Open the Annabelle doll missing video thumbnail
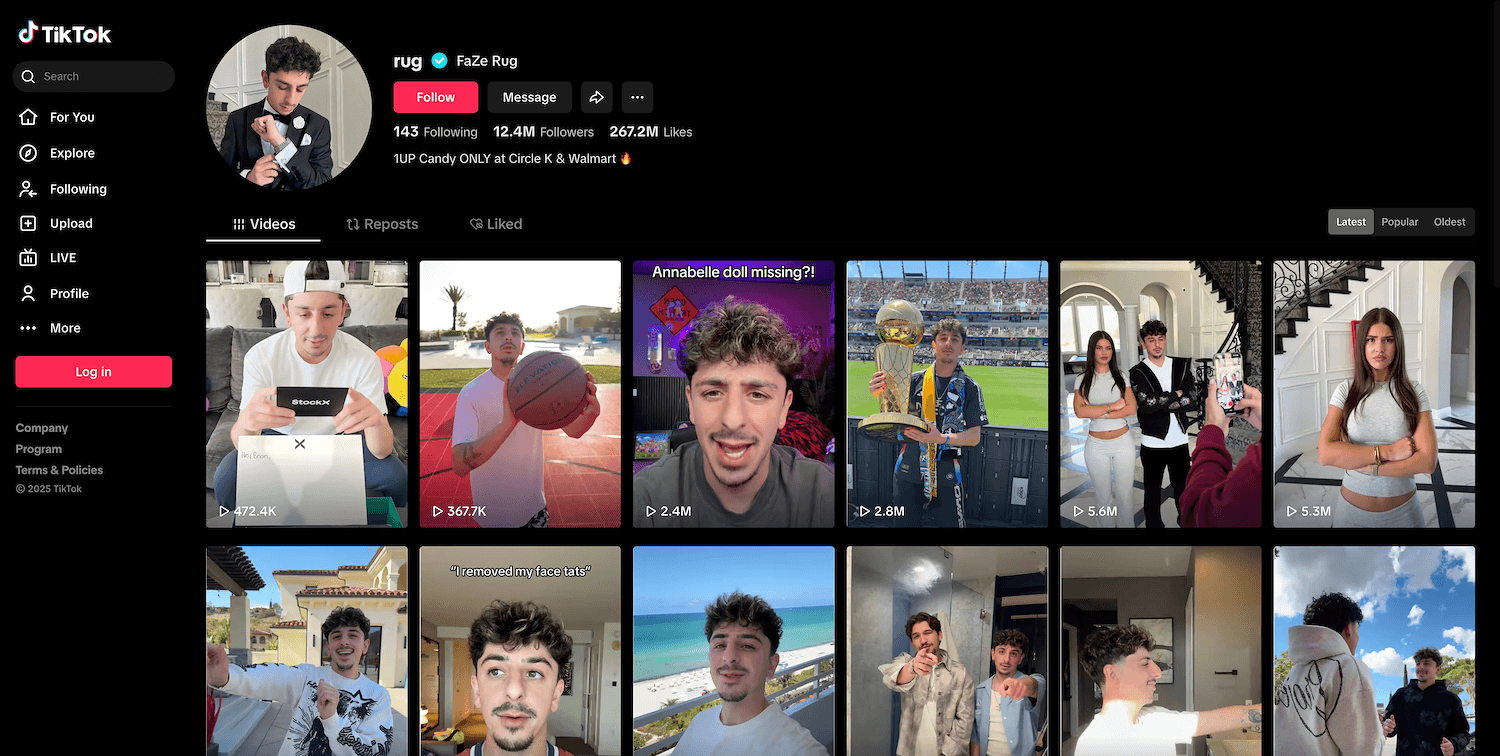Viewport: 1500px width, 756px height. click(x=733, y=393)
